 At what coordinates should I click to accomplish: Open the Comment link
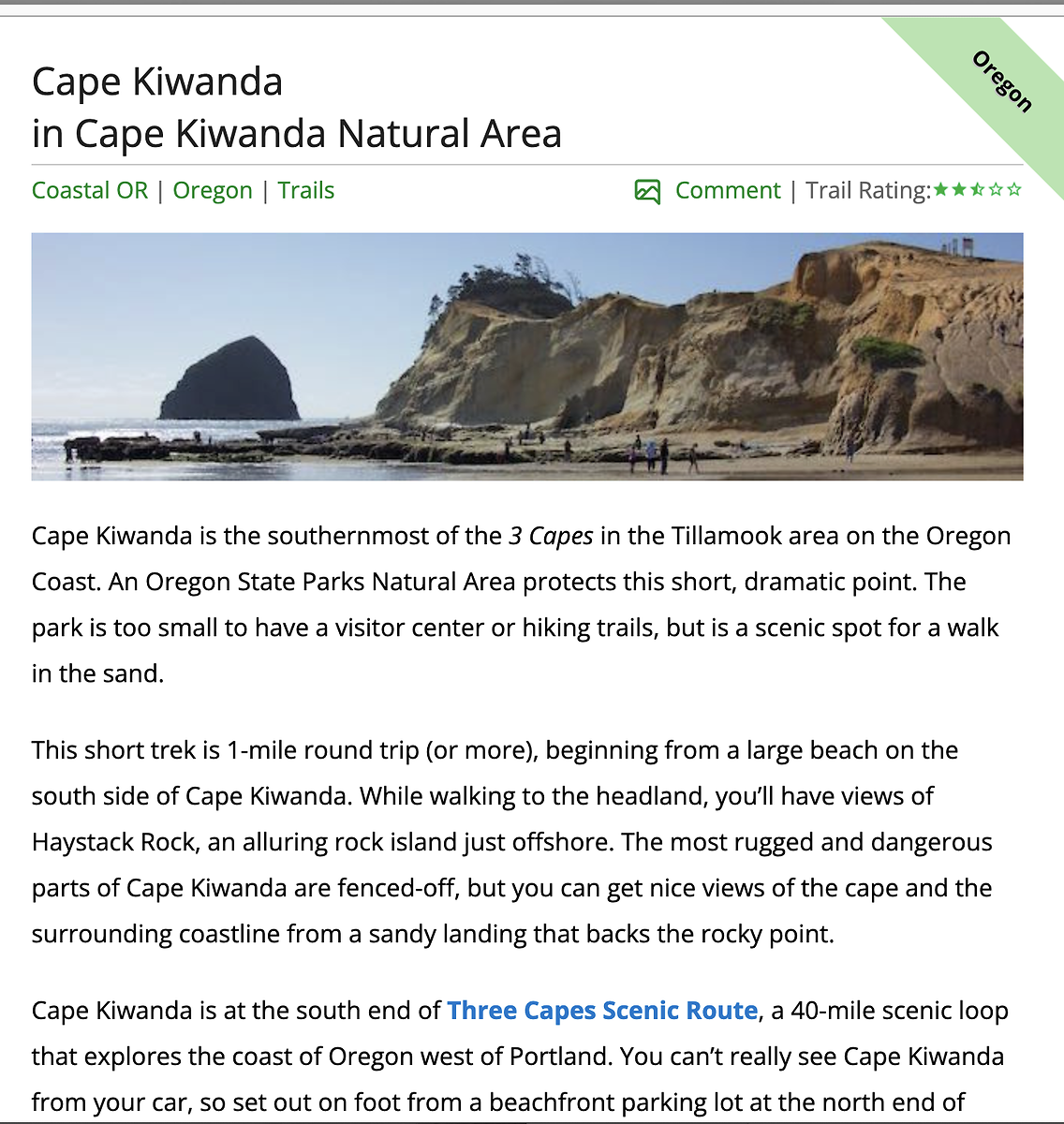point(728,190)
